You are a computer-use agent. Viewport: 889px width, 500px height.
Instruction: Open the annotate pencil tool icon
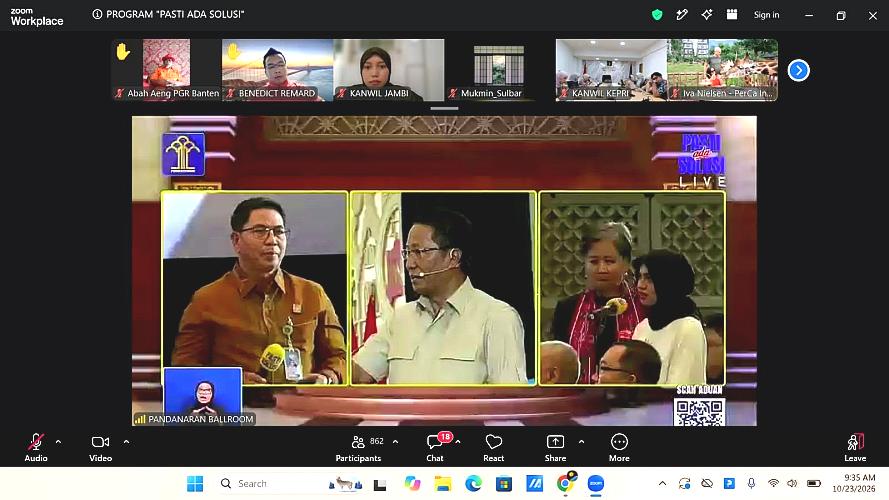point(682,15)
